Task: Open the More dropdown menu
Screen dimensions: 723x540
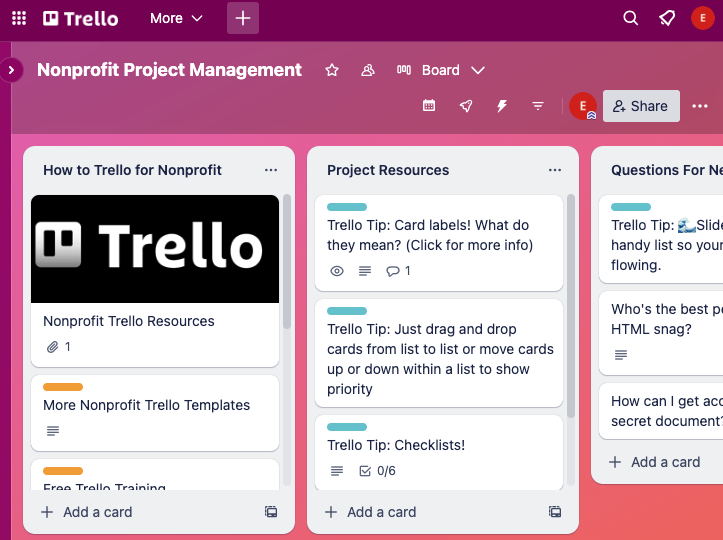Action: [176, 18]
